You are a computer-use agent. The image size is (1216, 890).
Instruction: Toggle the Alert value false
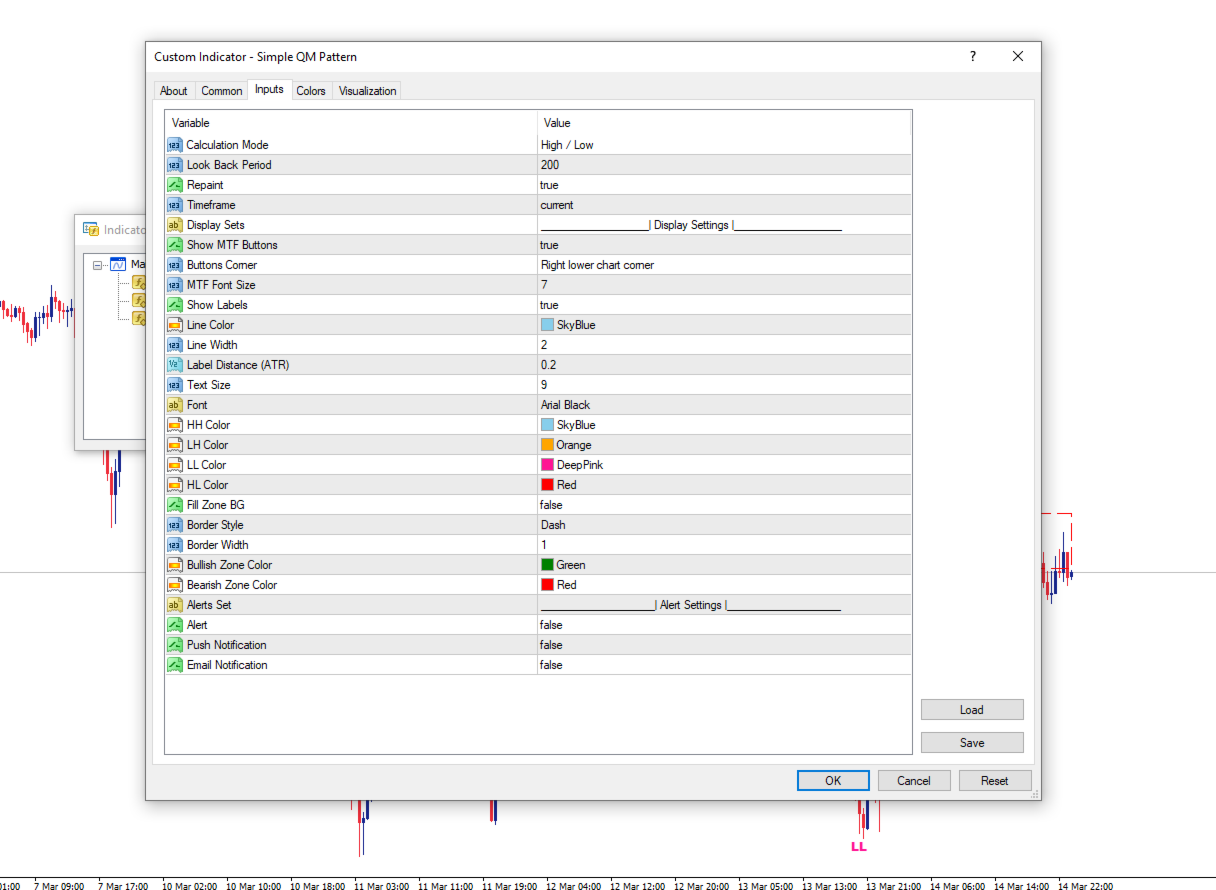[x=724, y=625]
